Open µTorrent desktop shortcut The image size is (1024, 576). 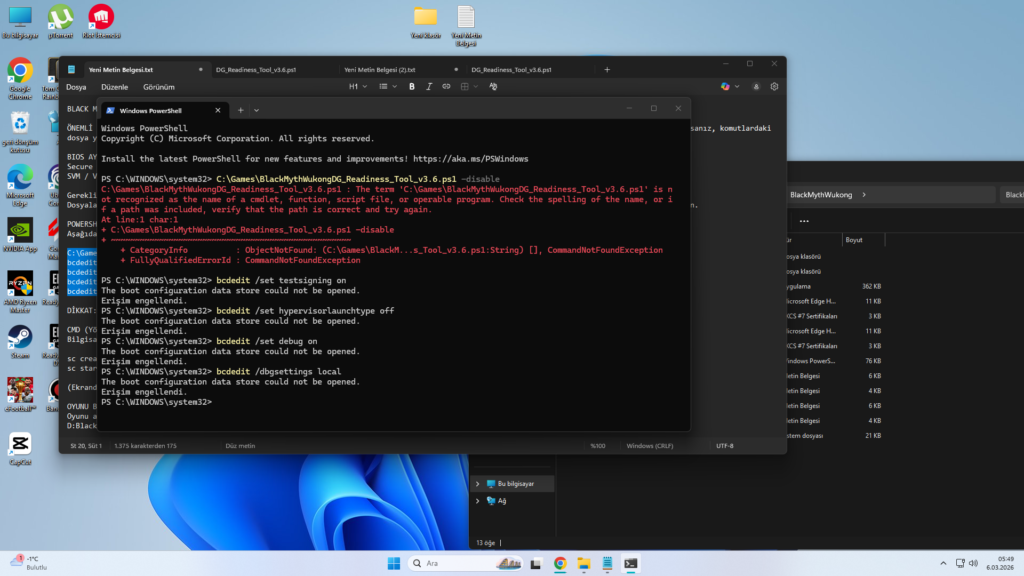pyautogui.click(x=60, y=22)
